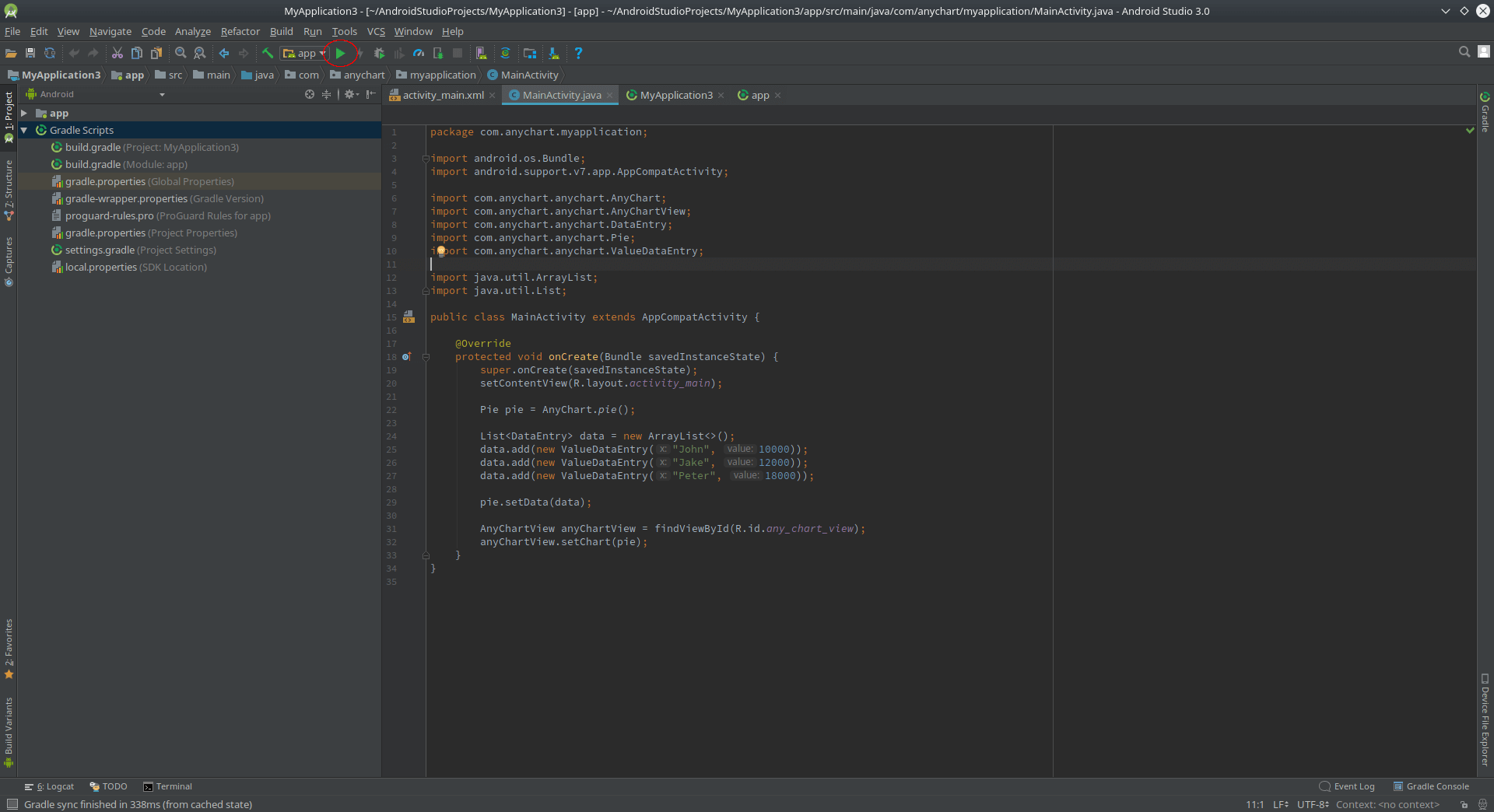Screen dimensions: 1494x812
Task: Open the VCS menu
Action: click(376, 31)
